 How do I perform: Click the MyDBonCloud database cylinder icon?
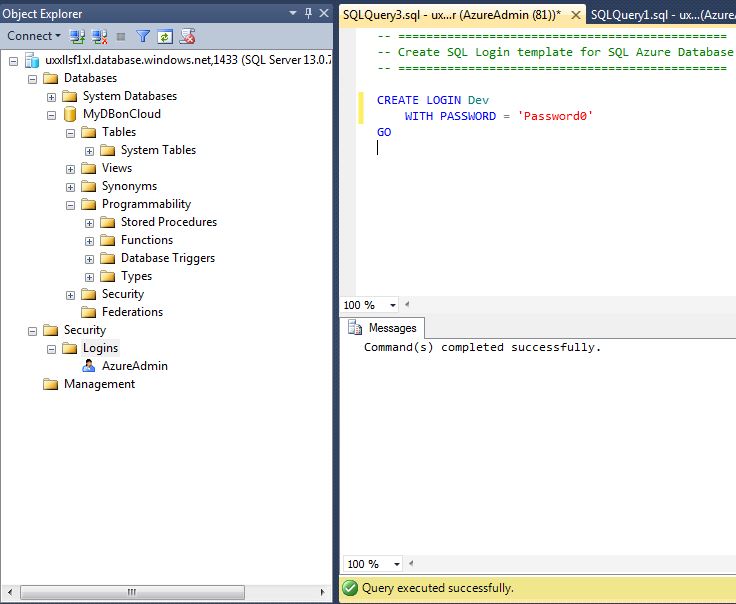pyautogui.click(x=70, y=114)
